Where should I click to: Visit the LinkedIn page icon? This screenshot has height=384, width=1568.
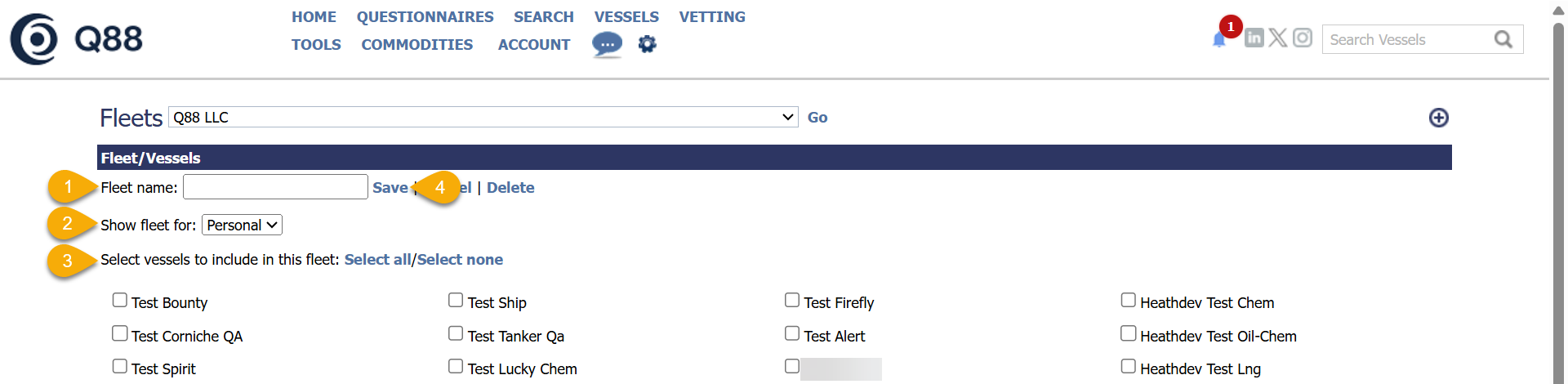tap(1254, 38)
